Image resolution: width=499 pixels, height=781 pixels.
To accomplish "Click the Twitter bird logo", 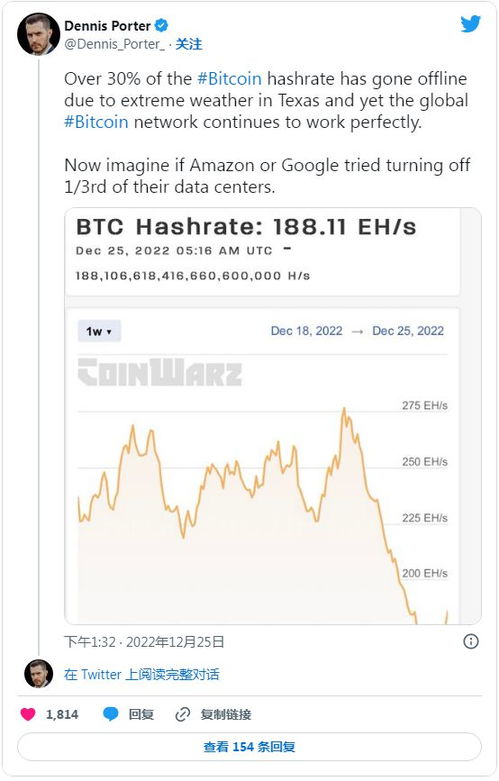I will click(x=470, y=24).
